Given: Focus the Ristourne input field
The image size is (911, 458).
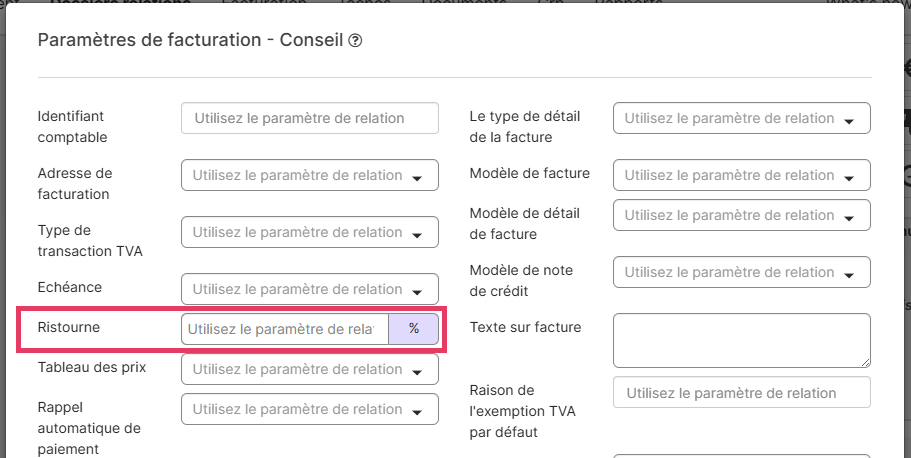Looking at the screenshot, I should [284, 329].
